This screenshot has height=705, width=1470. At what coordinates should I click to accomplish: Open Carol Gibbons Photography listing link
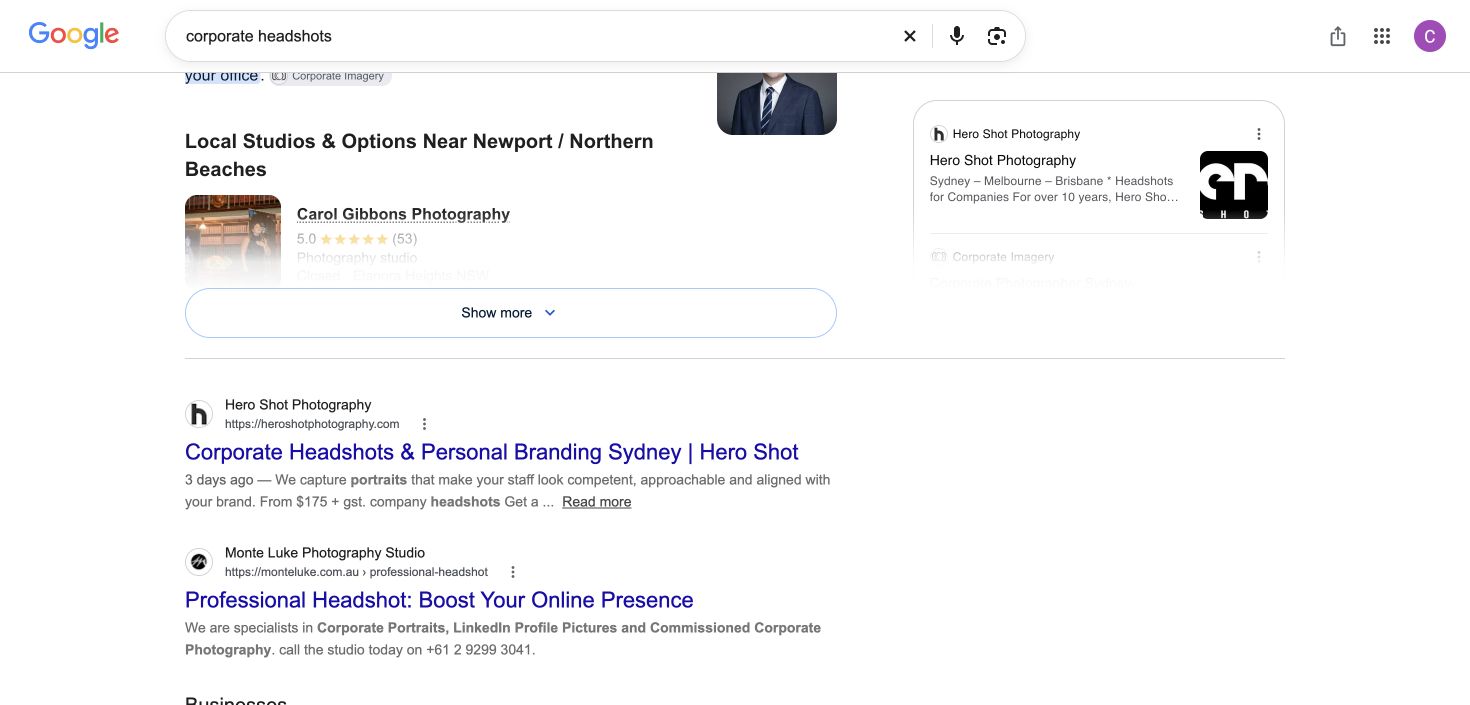pos(403,214)
